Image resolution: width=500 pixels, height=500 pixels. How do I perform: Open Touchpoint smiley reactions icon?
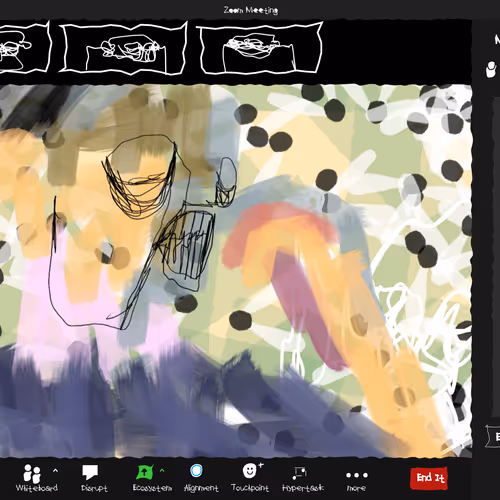249,471
